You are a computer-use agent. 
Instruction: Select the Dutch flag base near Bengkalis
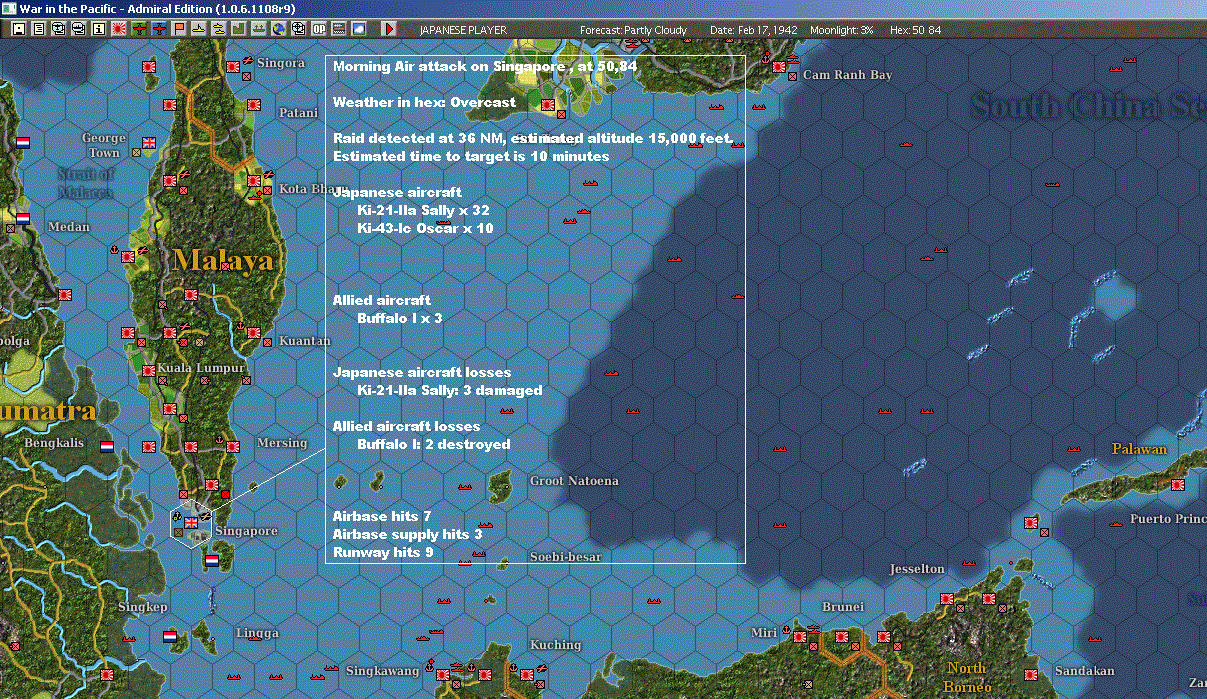point(107,445)
